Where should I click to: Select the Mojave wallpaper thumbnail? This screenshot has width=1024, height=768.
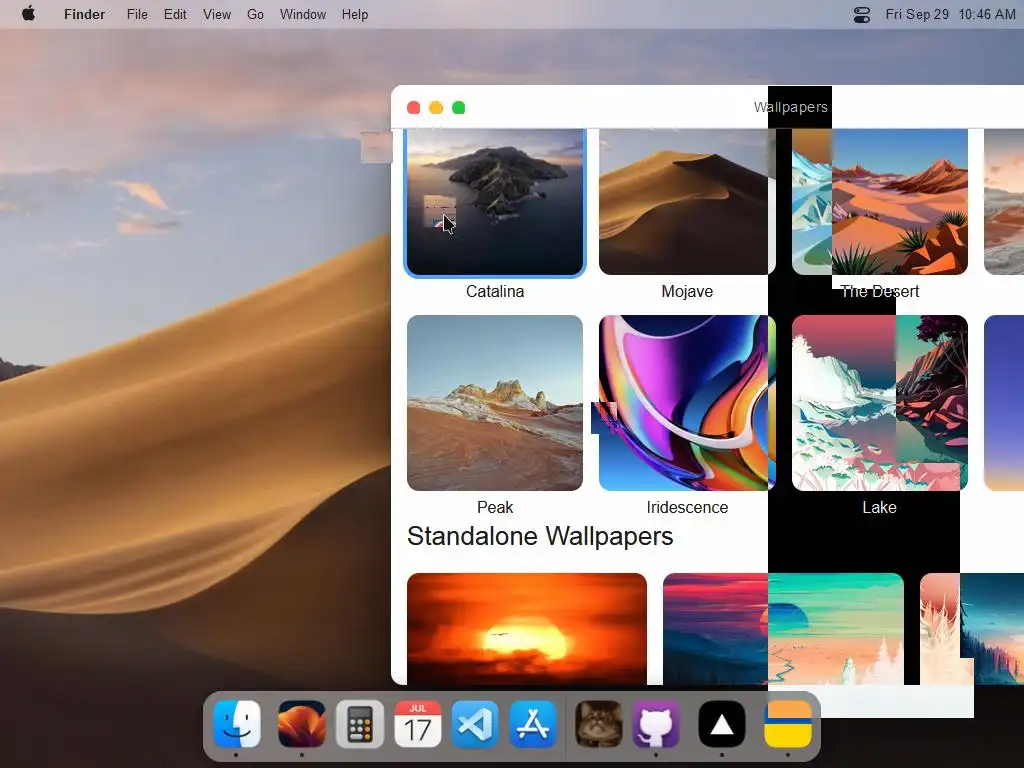[x=687, y=202]
